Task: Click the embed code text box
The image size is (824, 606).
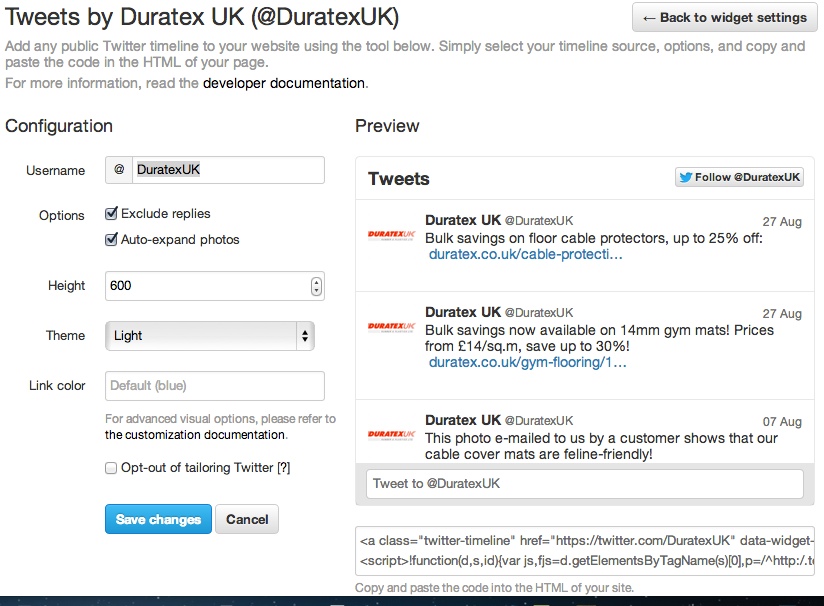Action: pos(585,551)
